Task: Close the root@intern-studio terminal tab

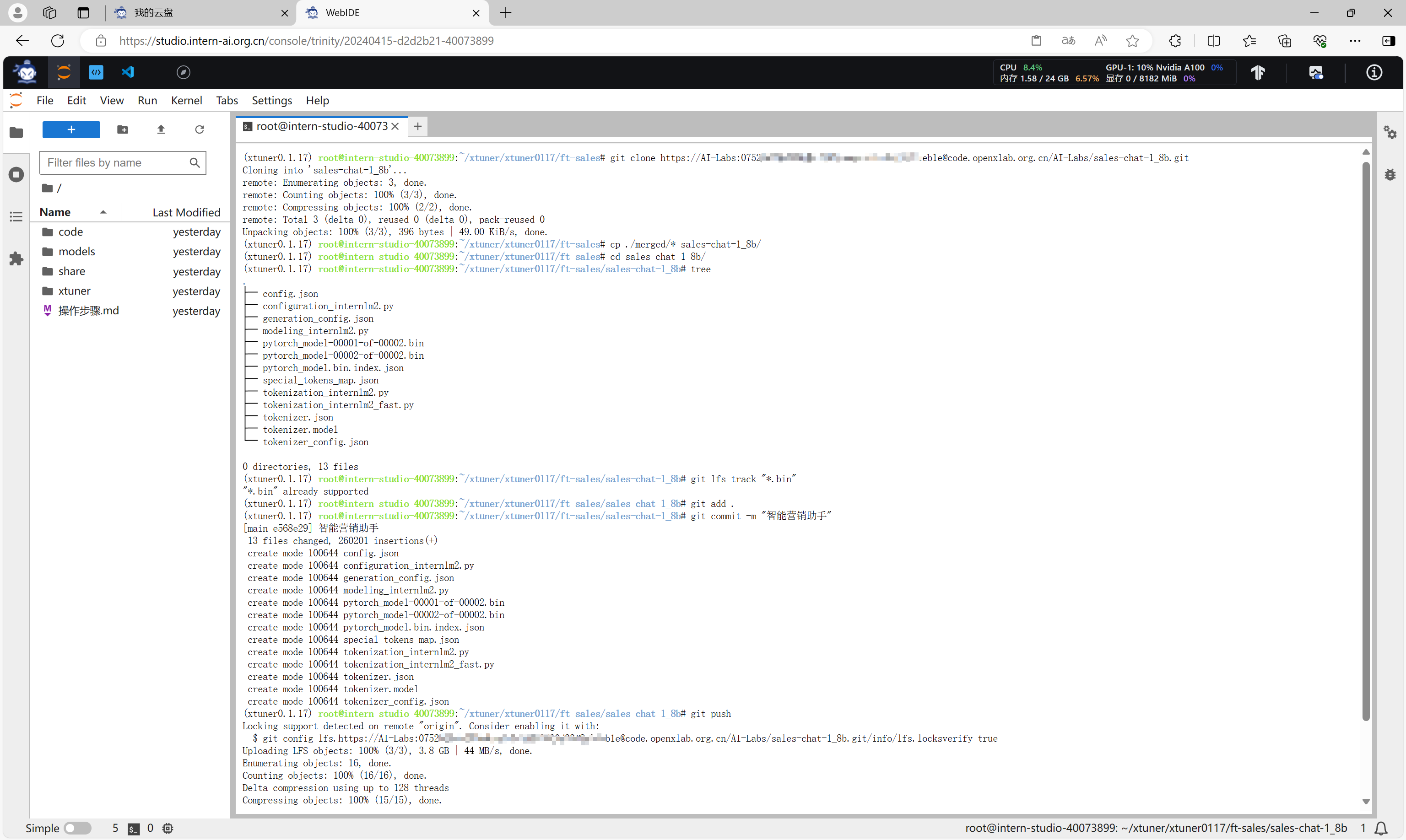Action: (395, 126)
